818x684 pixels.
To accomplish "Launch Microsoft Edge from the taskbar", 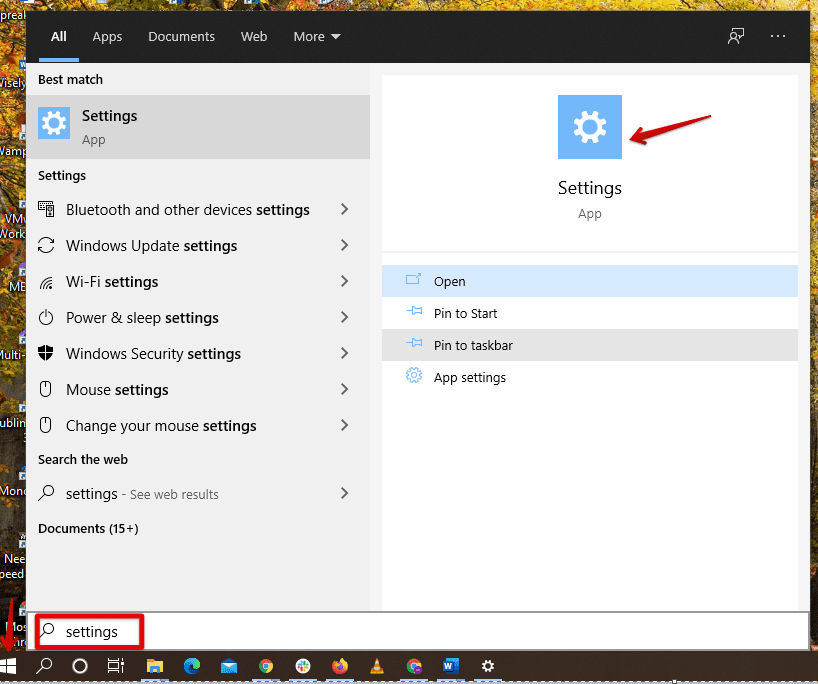I will (192, 666).
